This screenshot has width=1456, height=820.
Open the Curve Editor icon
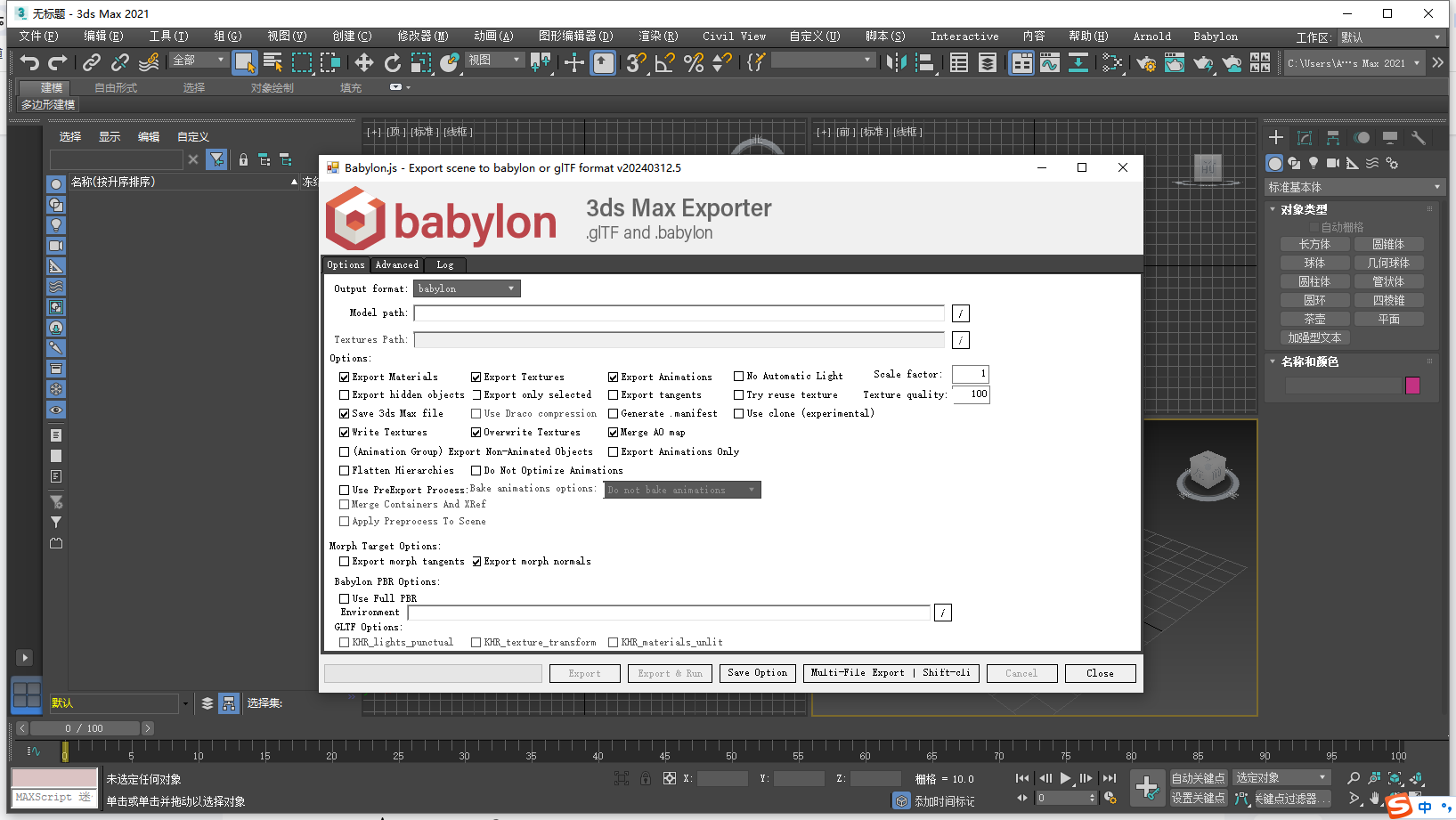1050,62
